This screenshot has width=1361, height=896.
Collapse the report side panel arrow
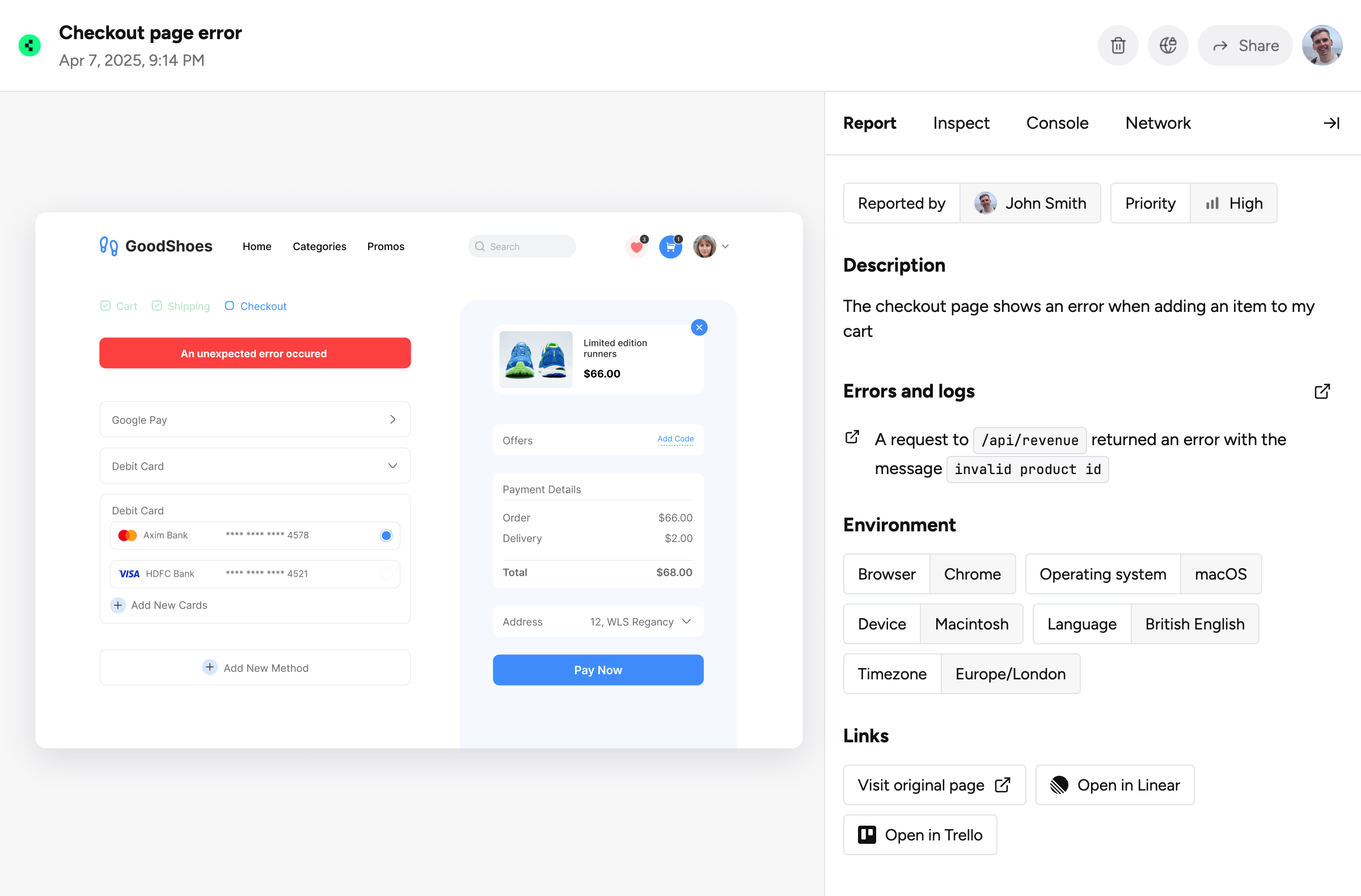[x=1332, y=123]
